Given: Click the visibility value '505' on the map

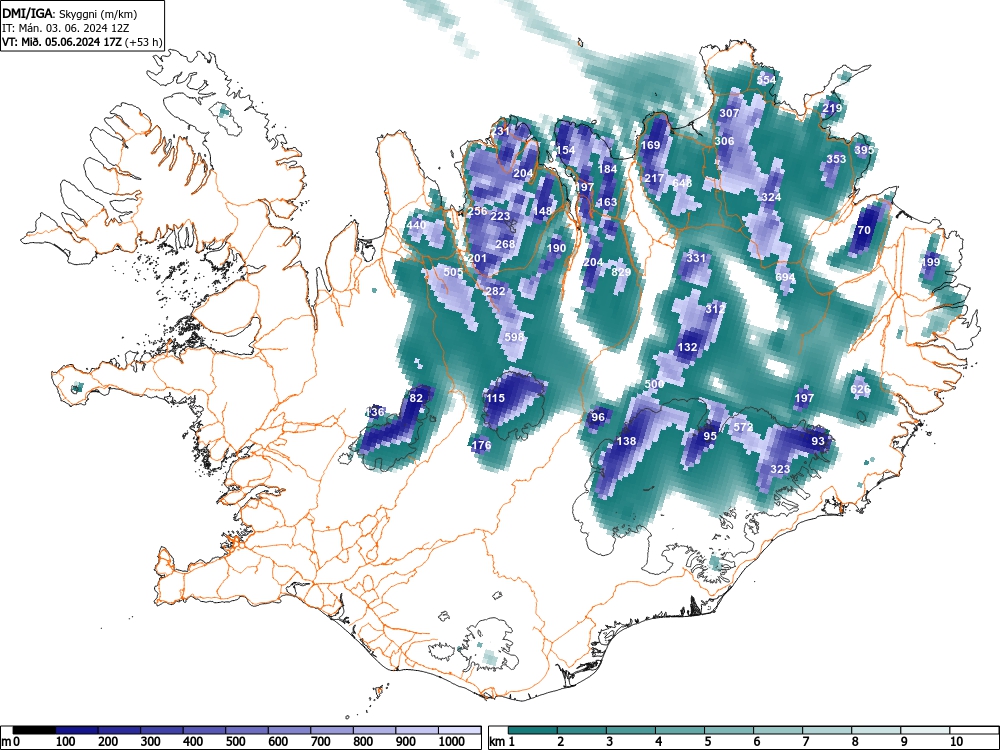Looking at the screenshot, I should click(453, 272).
